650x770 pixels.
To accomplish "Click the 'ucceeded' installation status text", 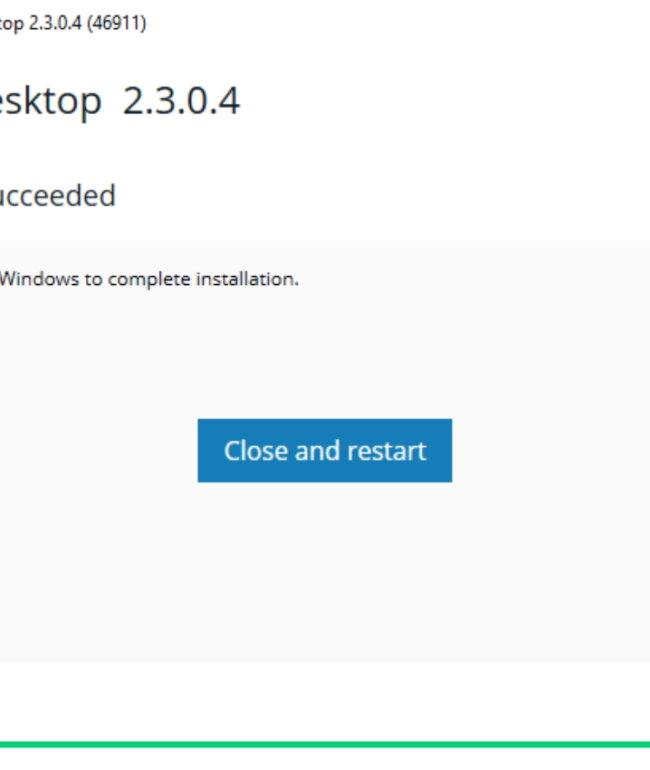I will [x=57, y=195].
